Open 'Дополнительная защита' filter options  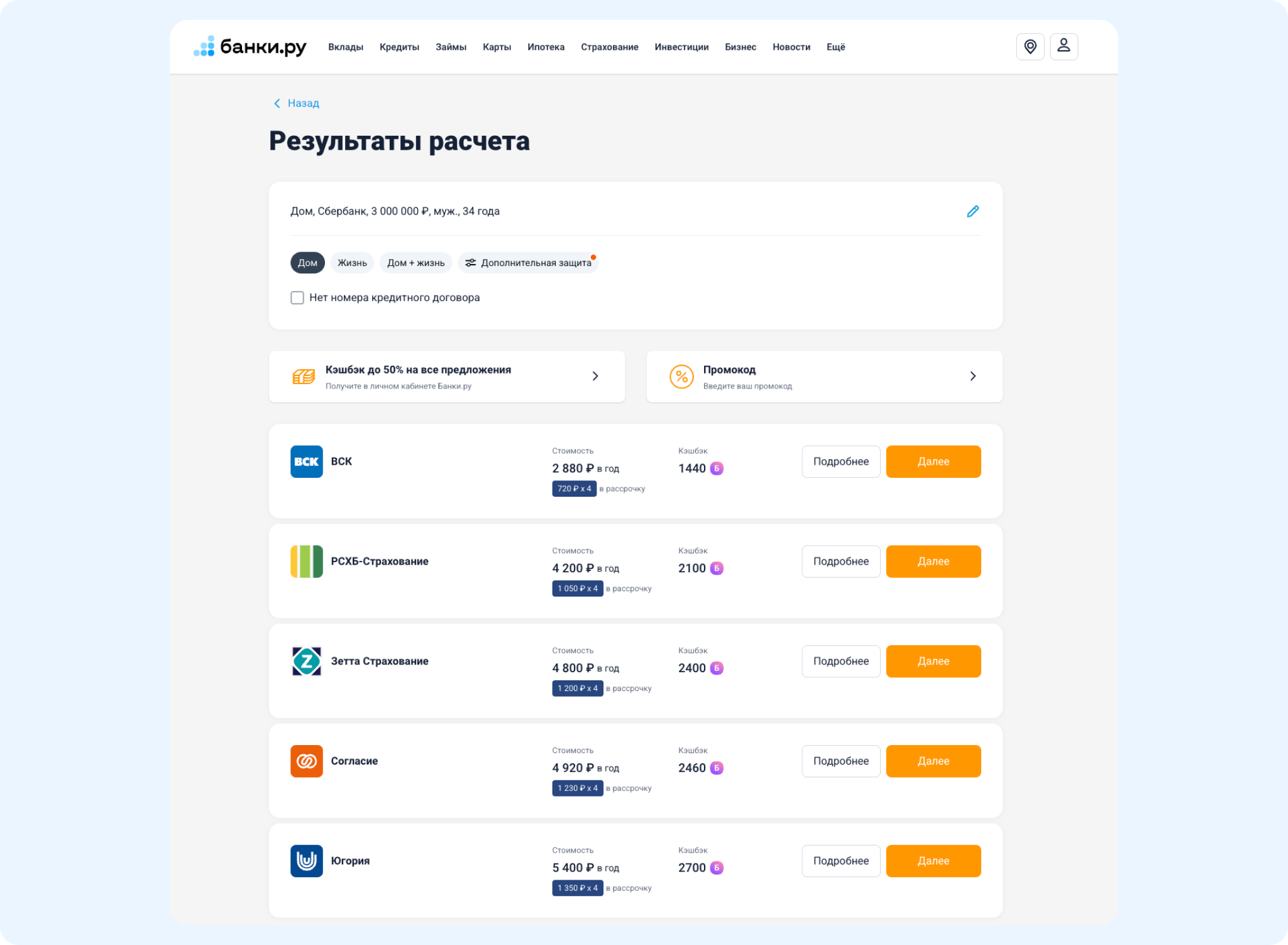pos(528,263)
